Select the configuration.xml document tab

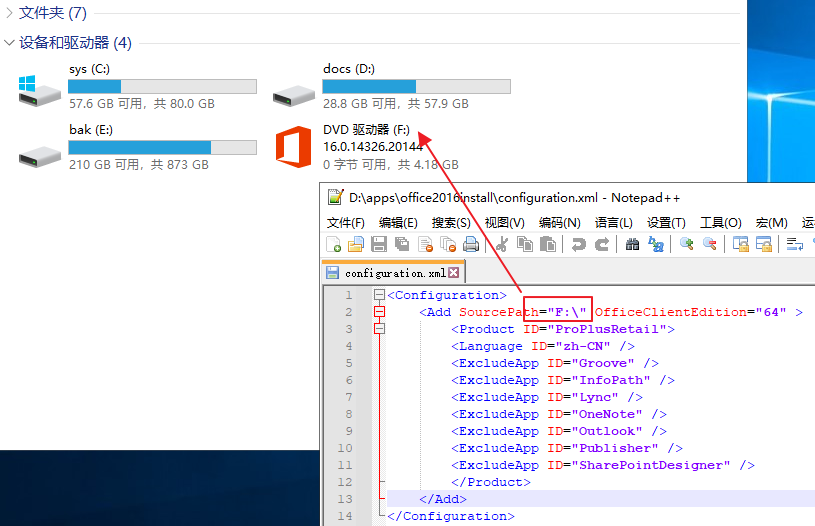pos(393,273)
